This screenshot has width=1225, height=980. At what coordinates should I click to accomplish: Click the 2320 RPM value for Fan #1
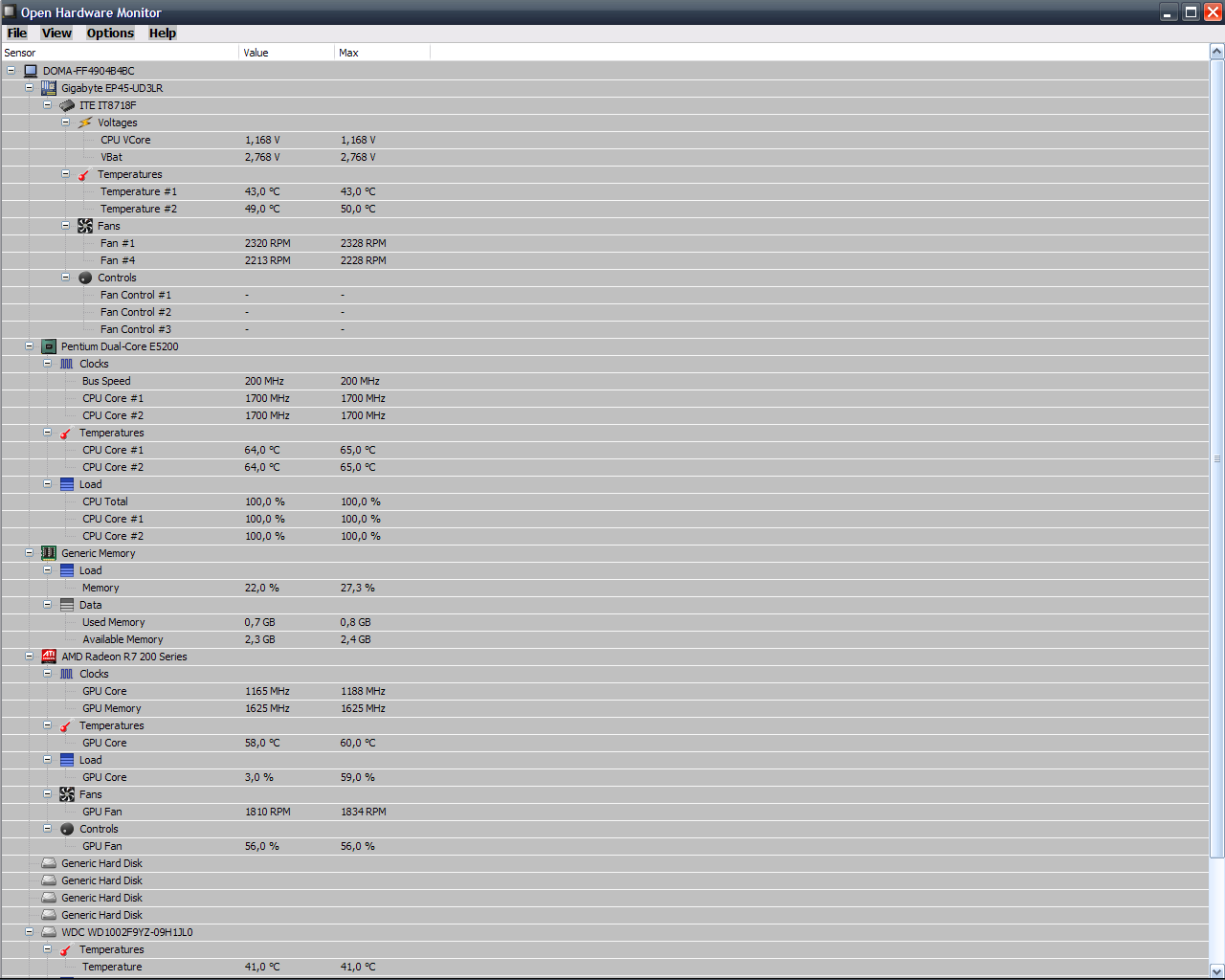click(x=267, y=243)
